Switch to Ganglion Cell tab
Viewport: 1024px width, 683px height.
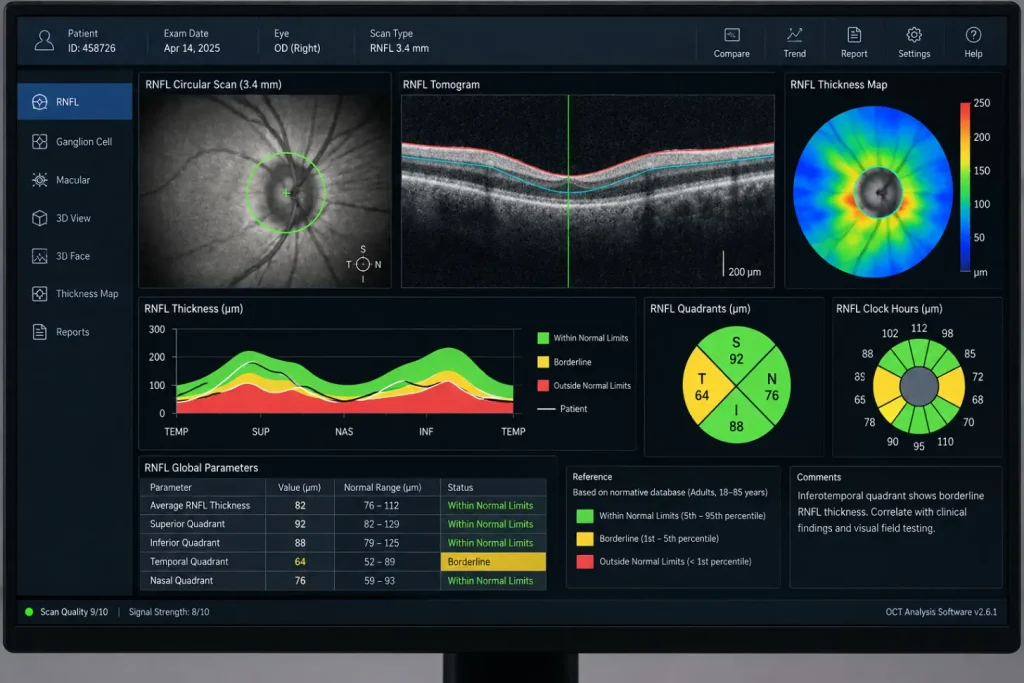75,141
